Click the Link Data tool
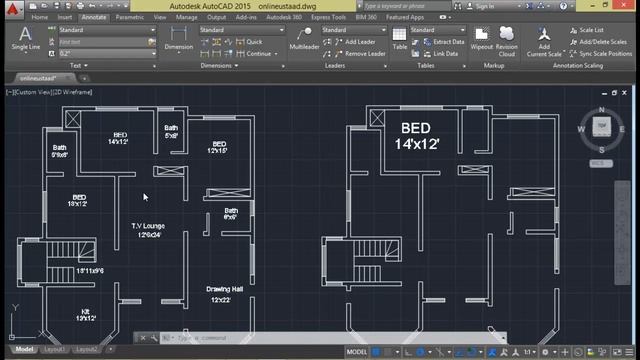 (441, 53)
